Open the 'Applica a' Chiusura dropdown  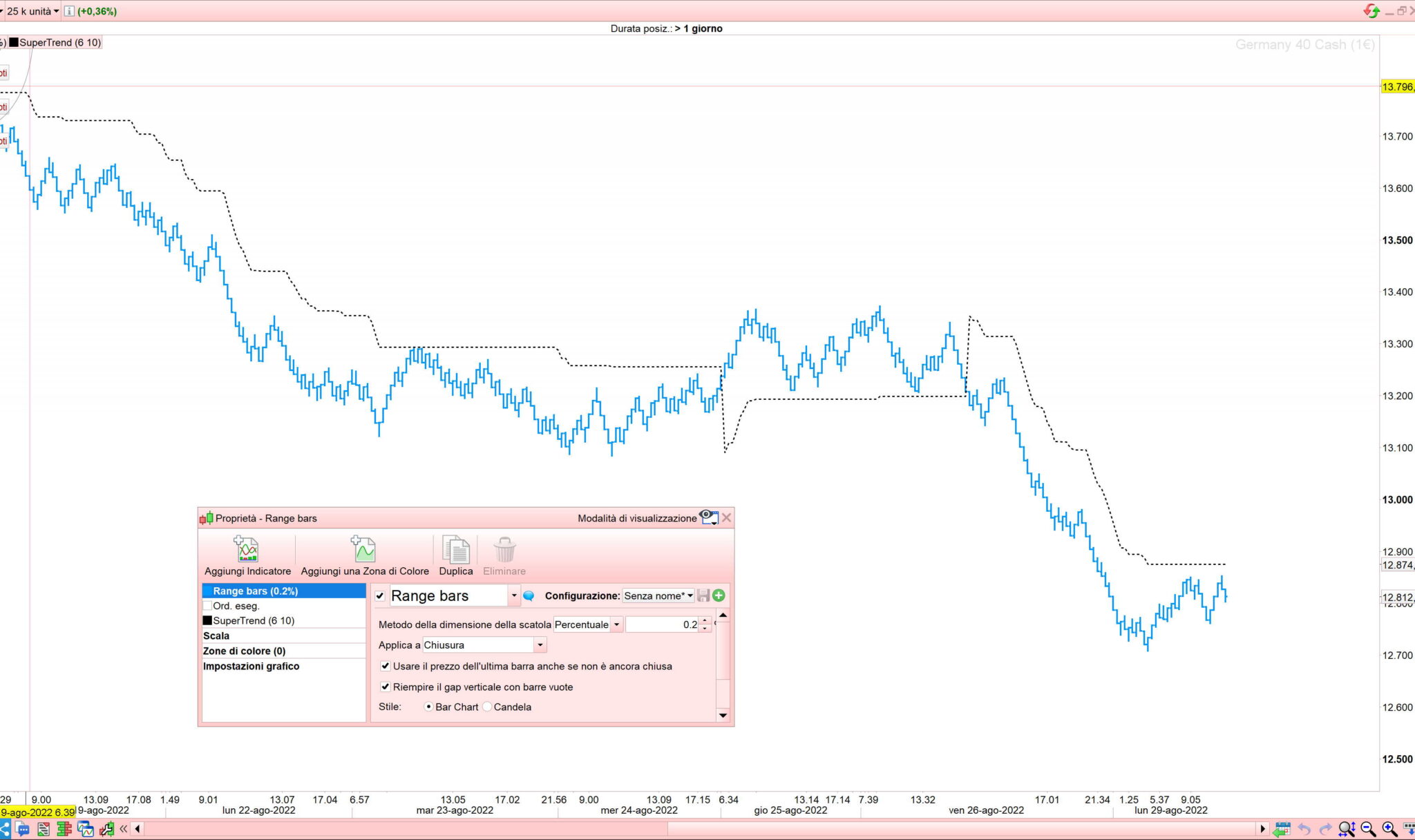540,645
